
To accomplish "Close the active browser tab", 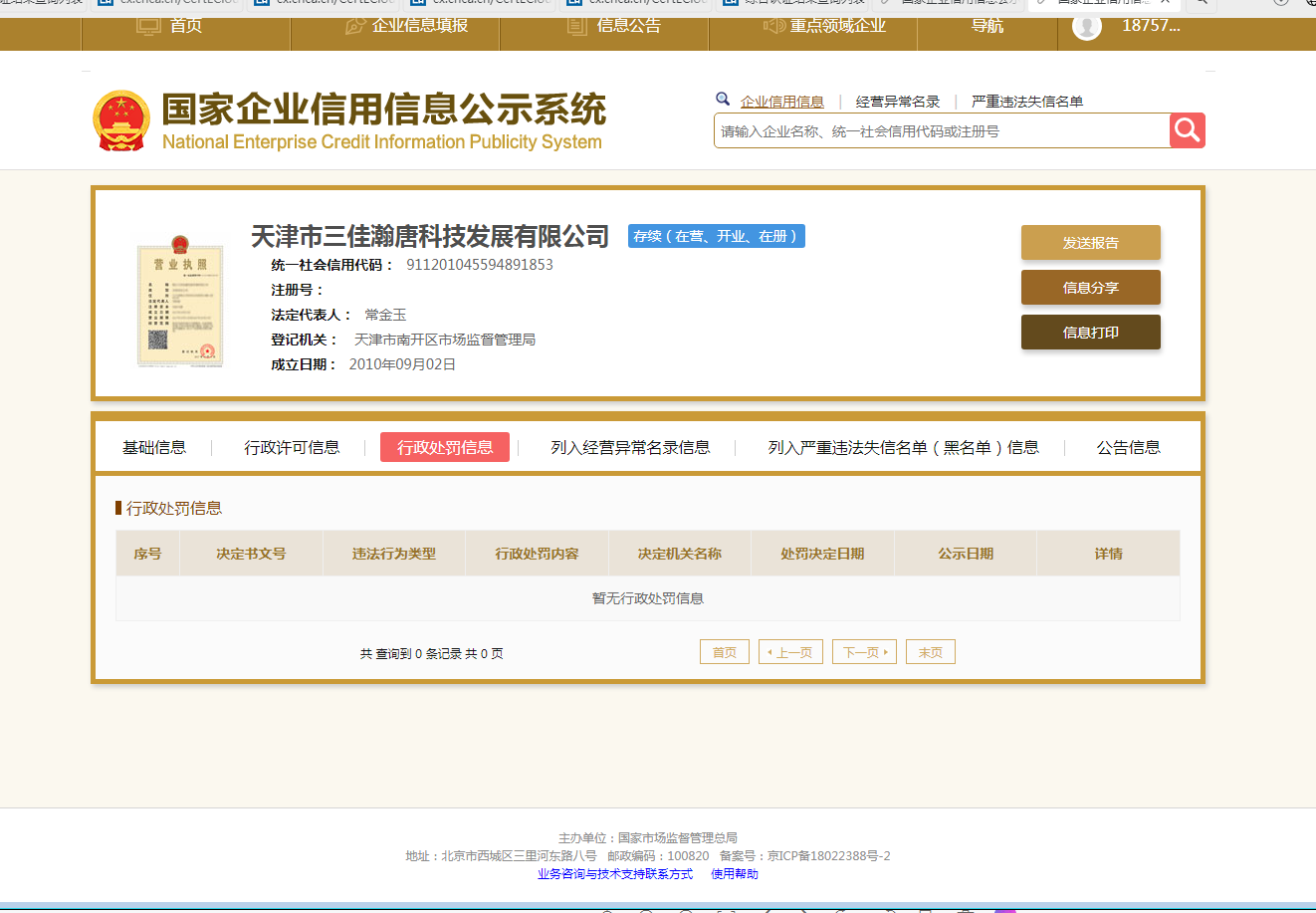I will [x=1165, y=3].
